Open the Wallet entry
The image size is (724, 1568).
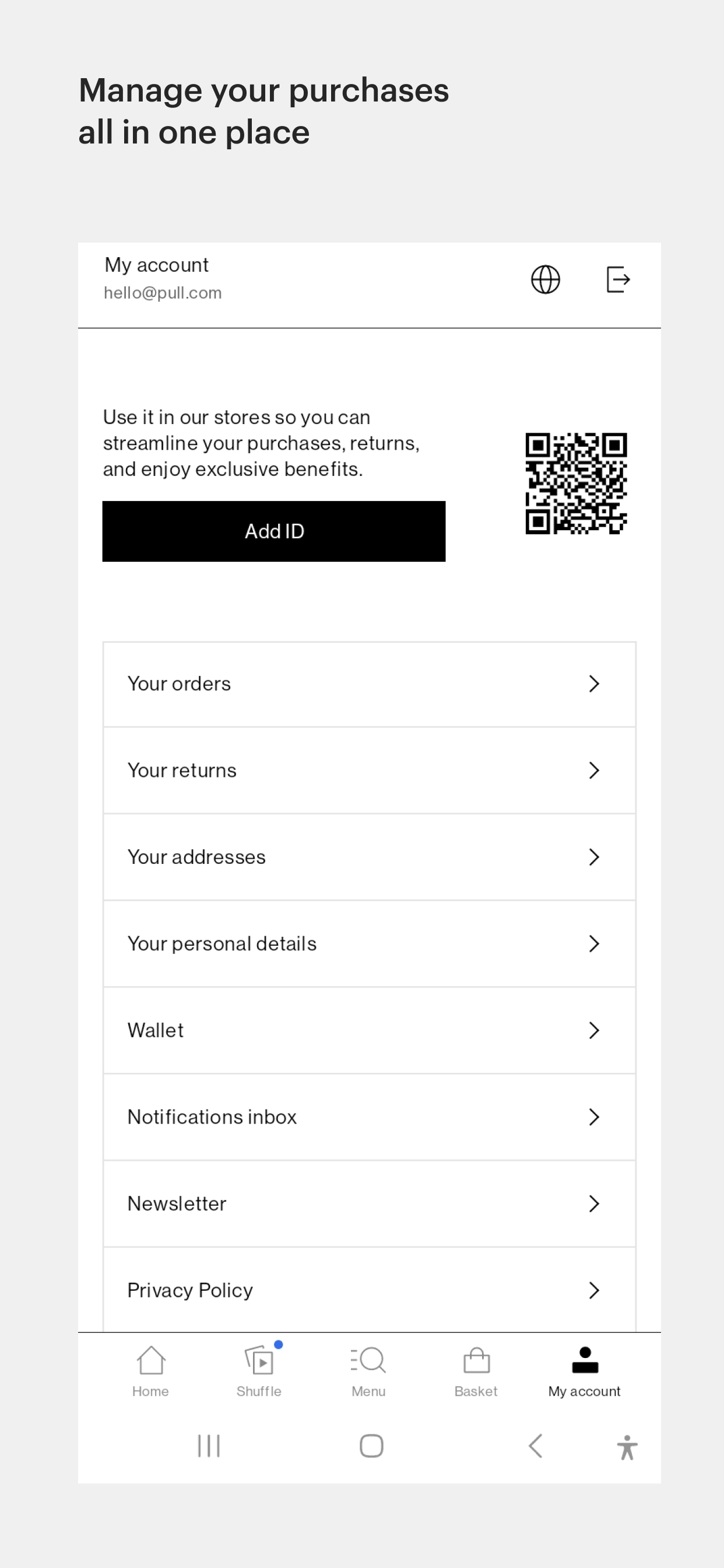pos(370,1031)
